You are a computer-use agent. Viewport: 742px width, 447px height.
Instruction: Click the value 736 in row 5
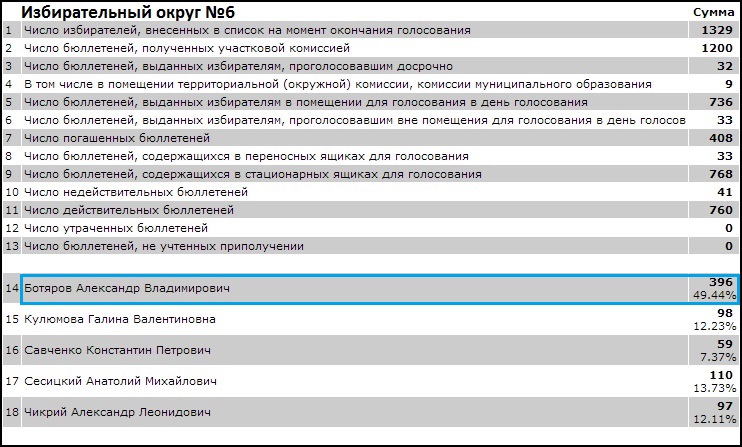[x=721, y=102]
